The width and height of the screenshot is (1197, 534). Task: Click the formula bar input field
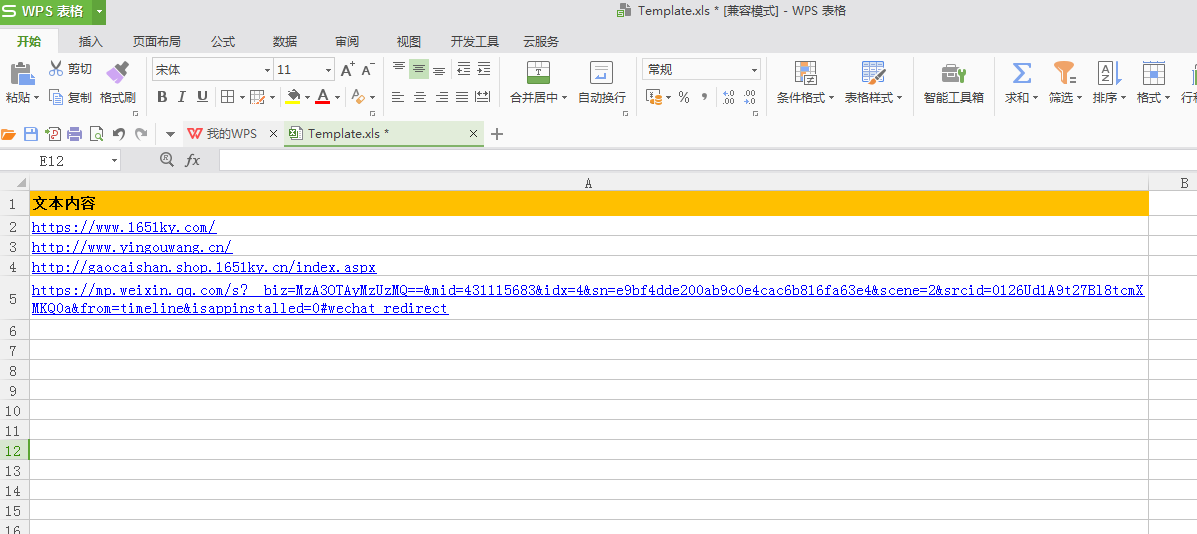pos(700,160)
